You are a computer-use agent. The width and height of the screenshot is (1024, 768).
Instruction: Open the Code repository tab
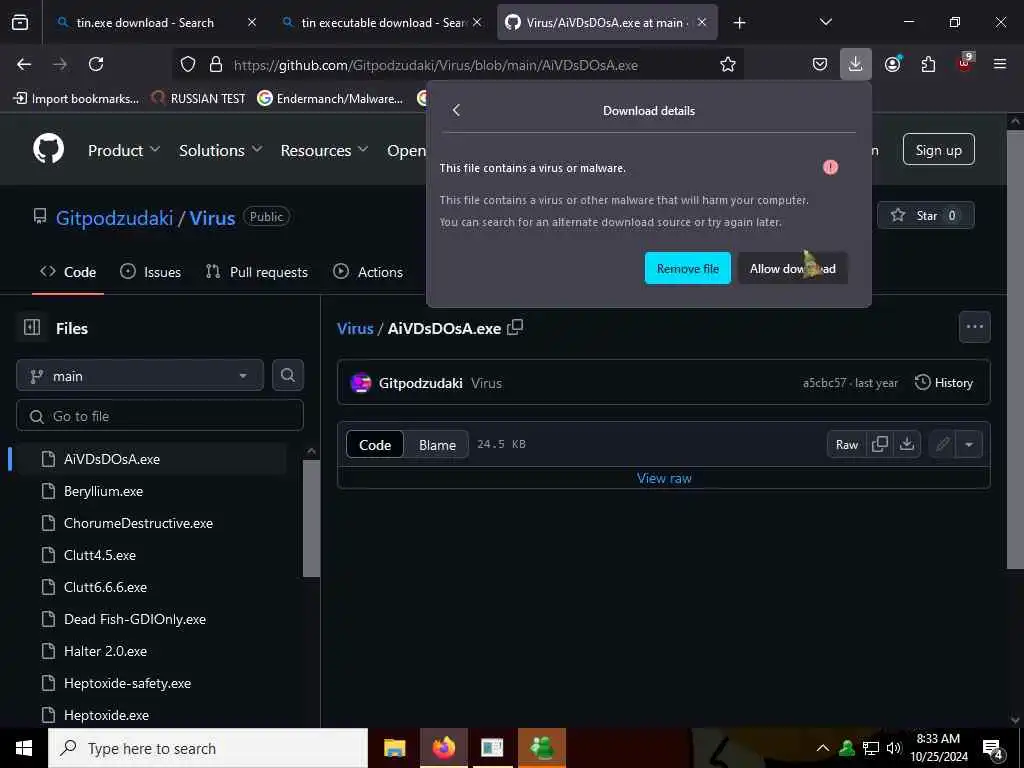(68, 272)
